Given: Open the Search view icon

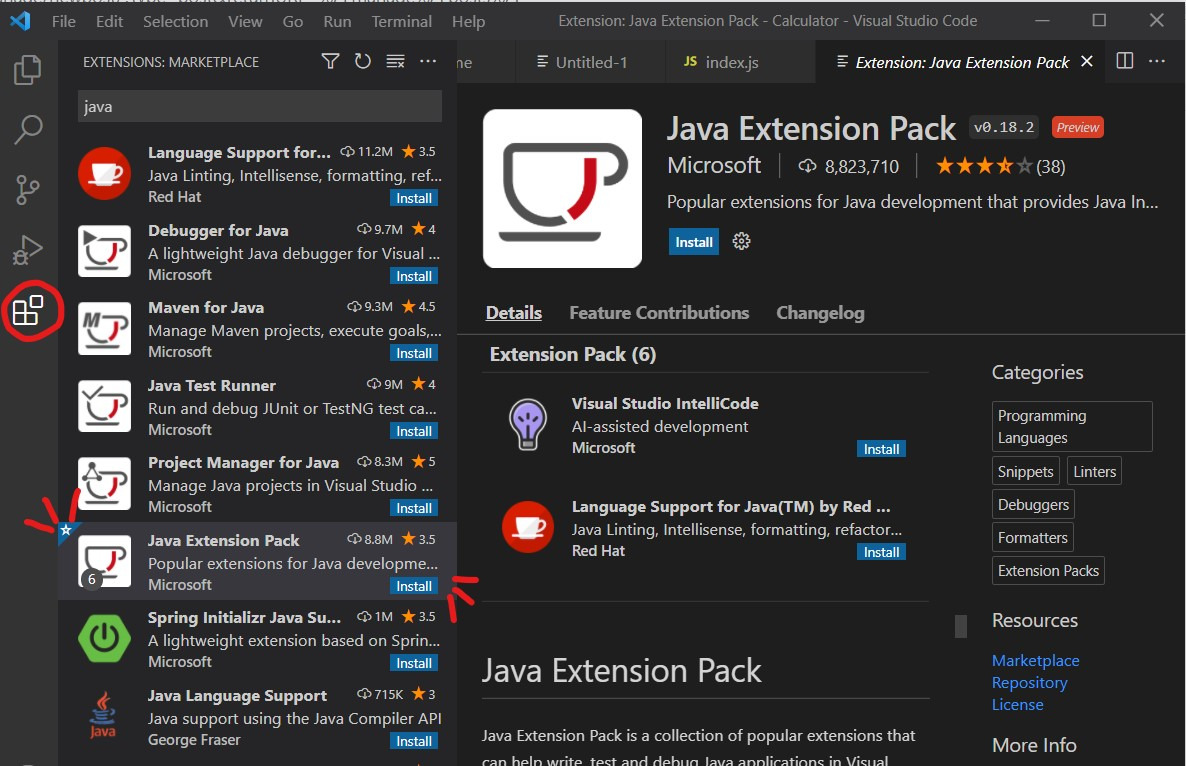Looking at the screenshot, I should click(x=28, y=130).
